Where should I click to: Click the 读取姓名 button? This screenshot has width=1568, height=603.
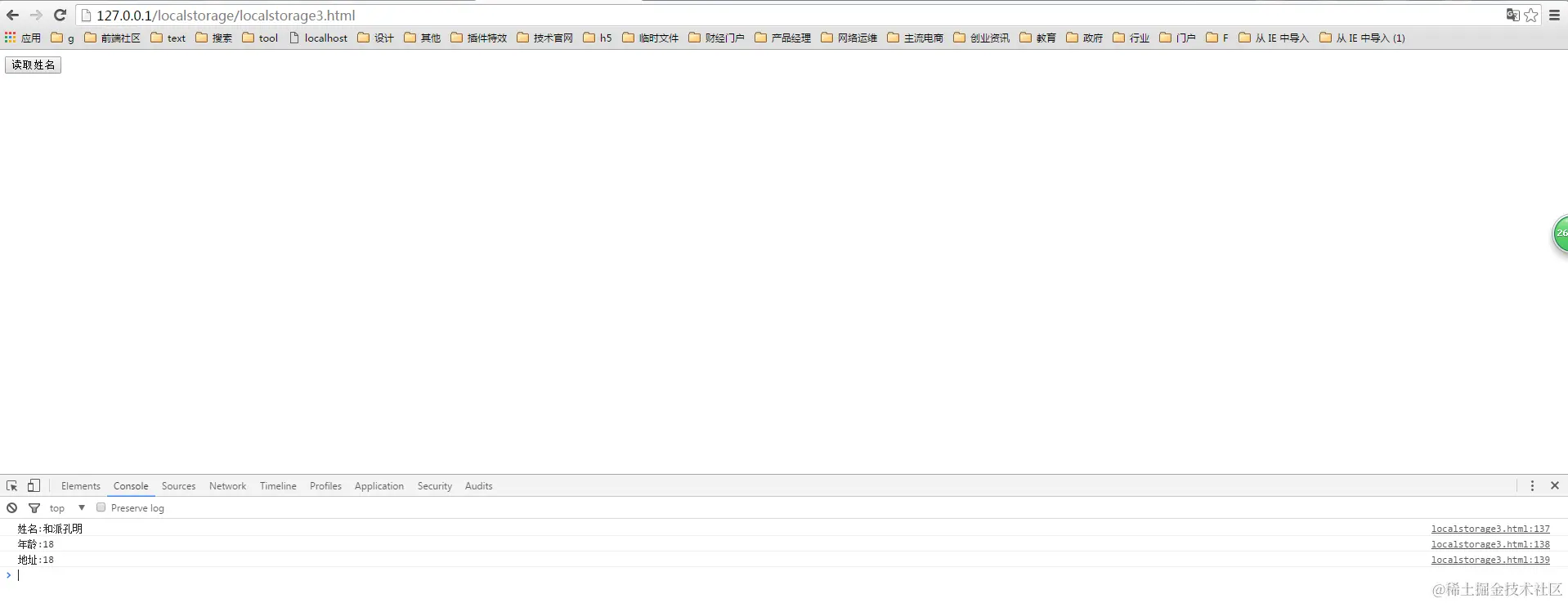tap(33, 65)
